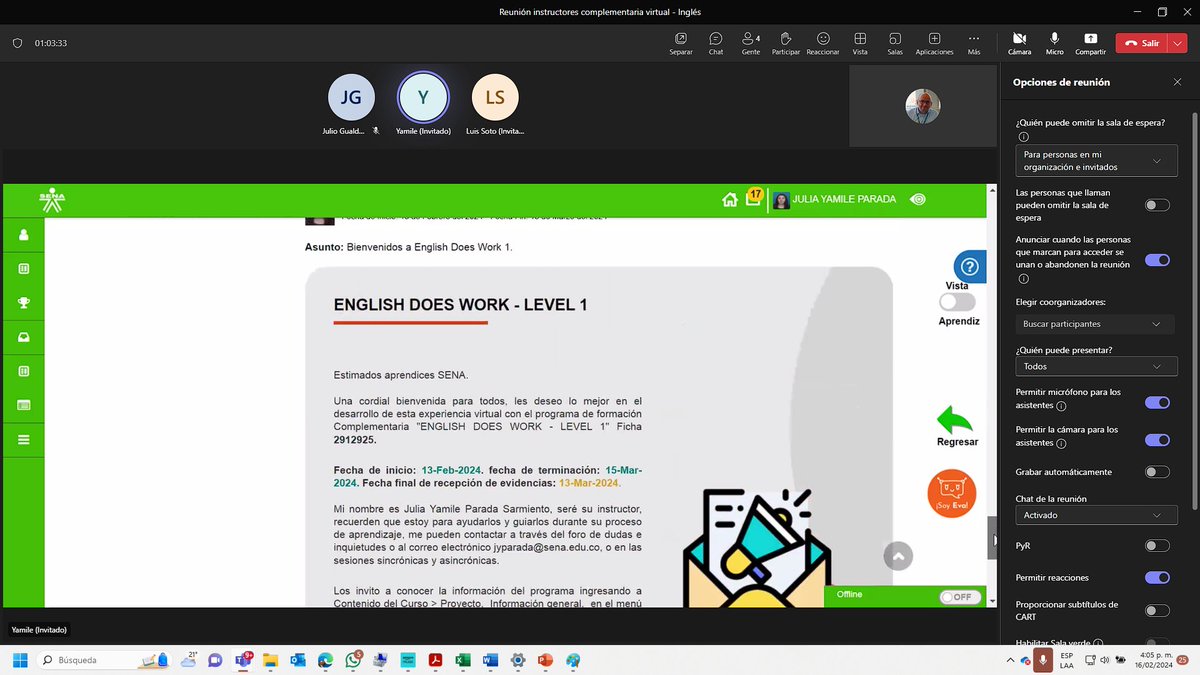Click the green Regresar arrow
This screenshot has height=675, width=1200.
pos(956,420)
